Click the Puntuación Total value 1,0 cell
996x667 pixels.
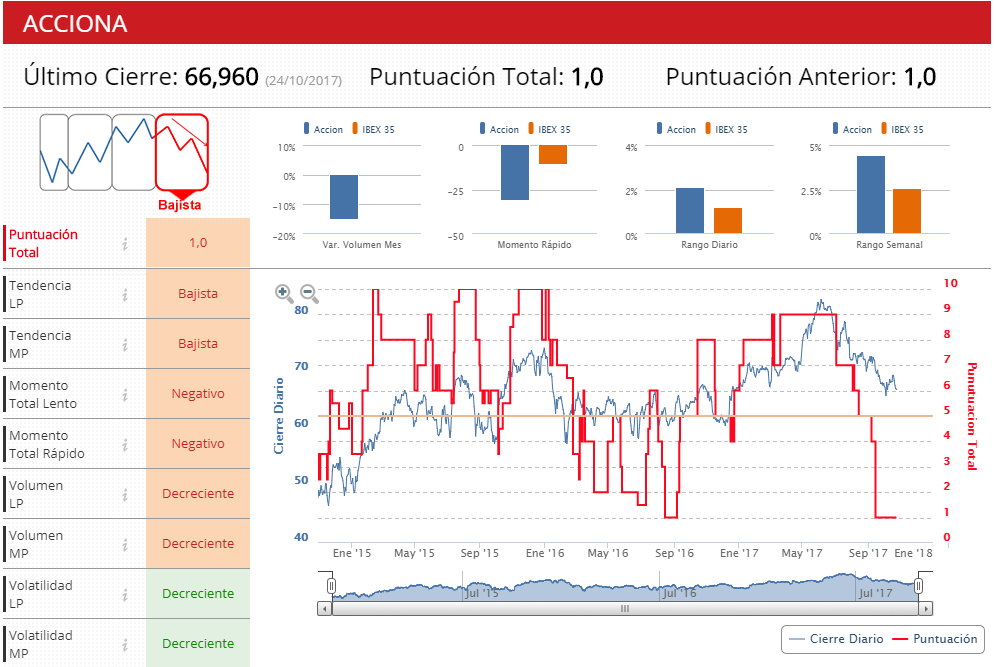[x=198, y=243]
